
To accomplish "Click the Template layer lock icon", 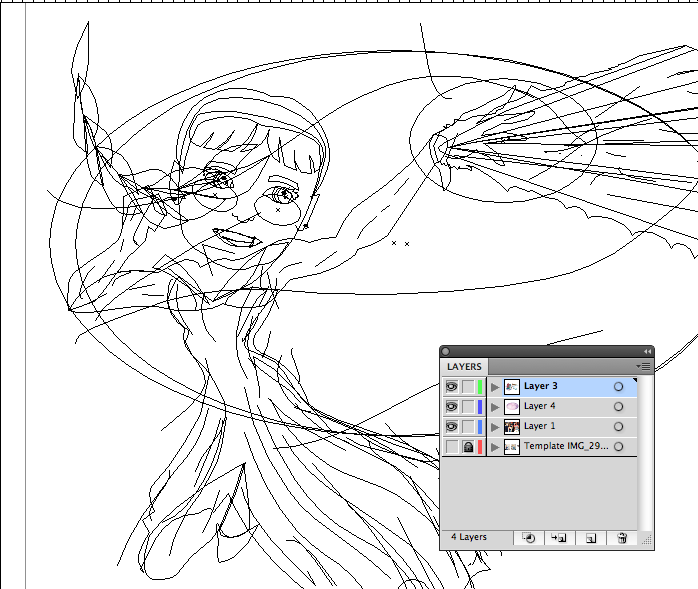I will pyautogui.click(x=467, y=447).
